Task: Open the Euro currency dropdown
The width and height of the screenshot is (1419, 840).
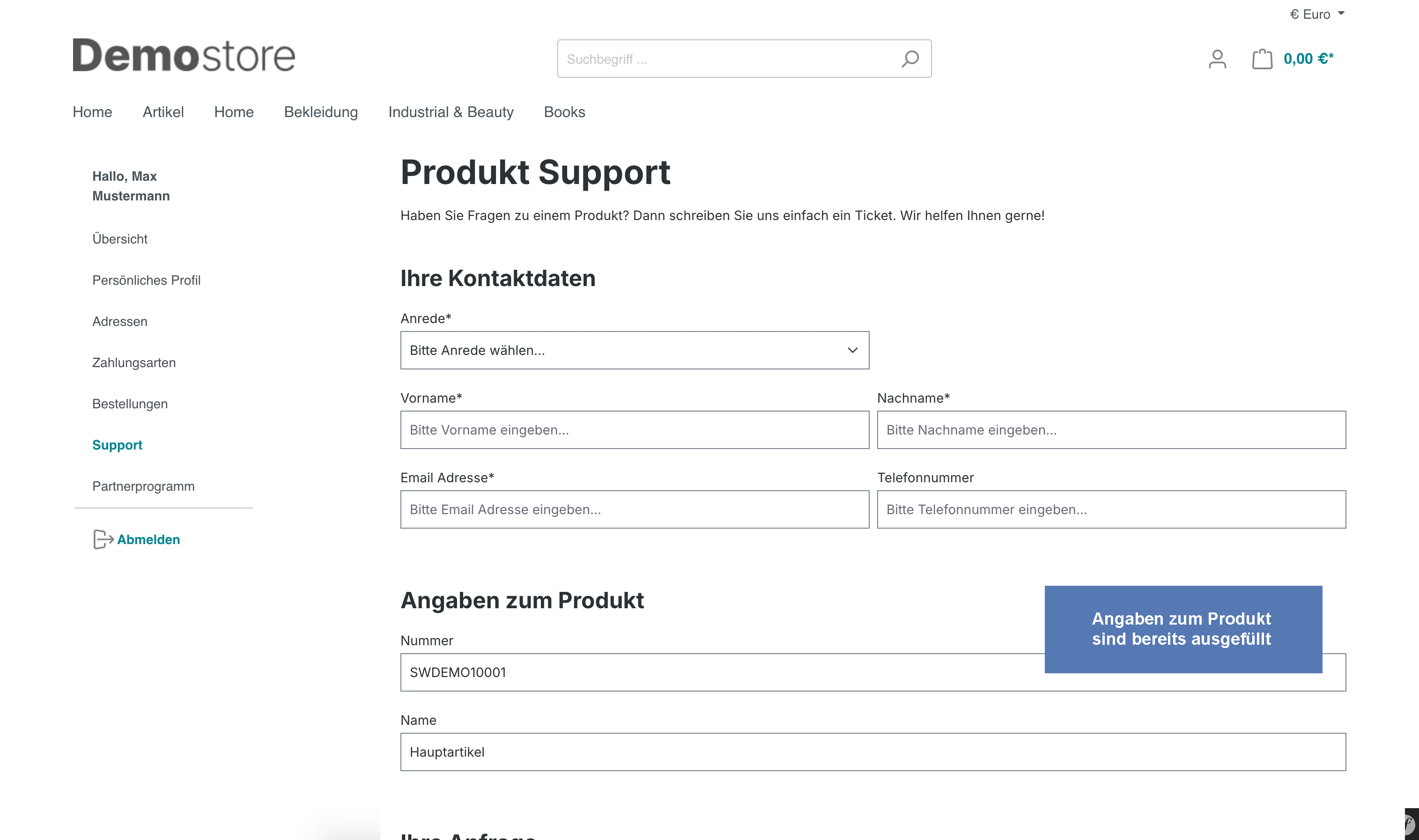Action: pyautogui.click(x=1316, y=14)
